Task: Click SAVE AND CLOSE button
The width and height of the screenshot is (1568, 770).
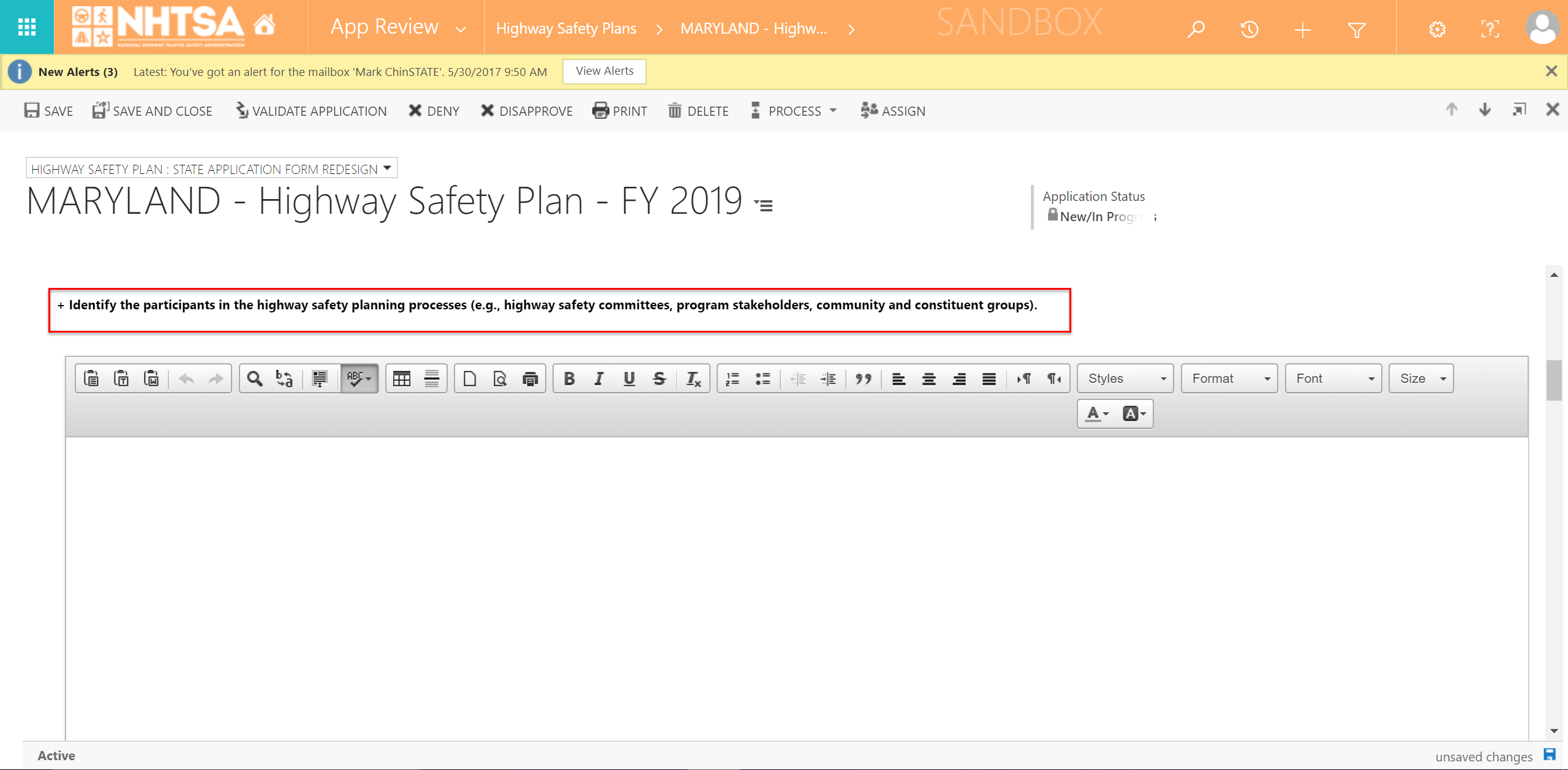Action: (x=153, y=111)
